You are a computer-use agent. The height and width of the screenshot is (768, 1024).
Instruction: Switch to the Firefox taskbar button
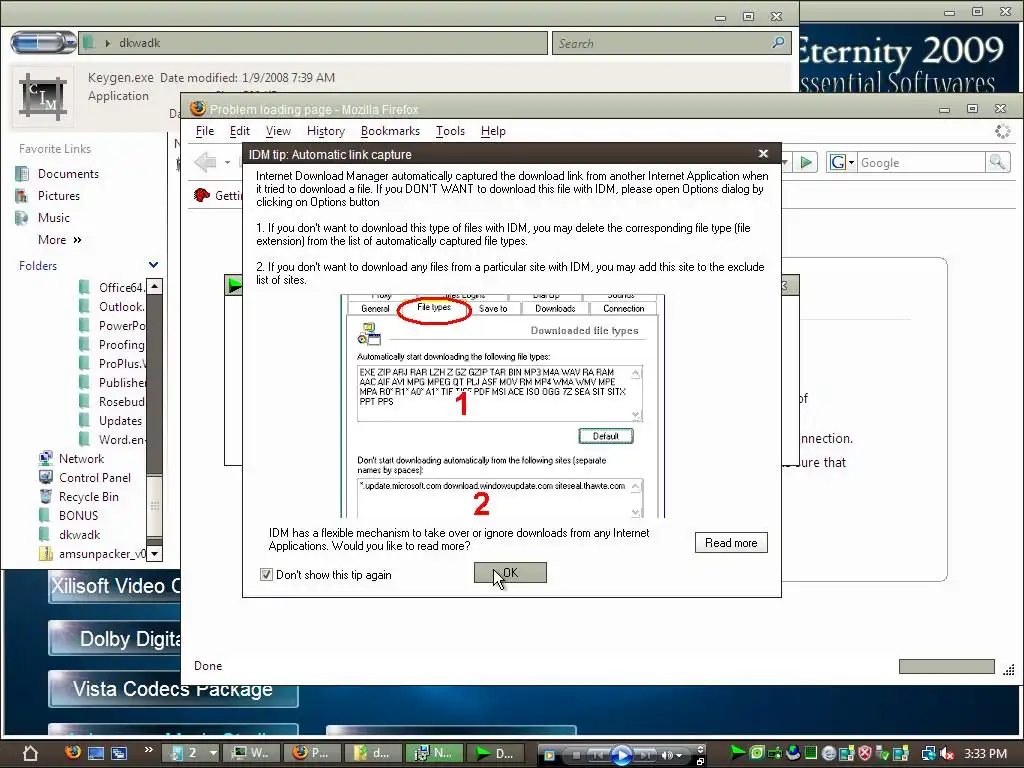point(311,753)
